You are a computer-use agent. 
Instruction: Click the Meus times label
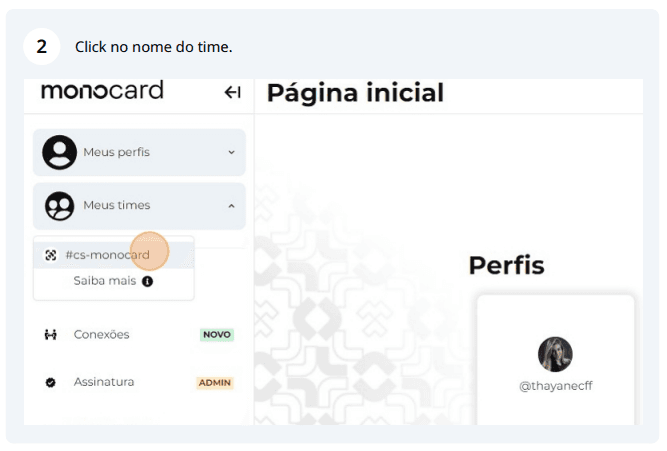pos(117,205)
